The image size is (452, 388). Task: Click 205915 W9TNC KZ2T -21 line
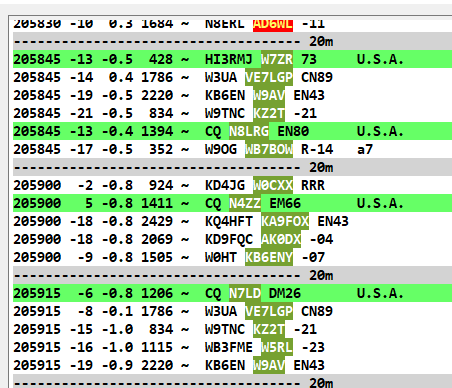pyautogui.click(x=232, y=329)
